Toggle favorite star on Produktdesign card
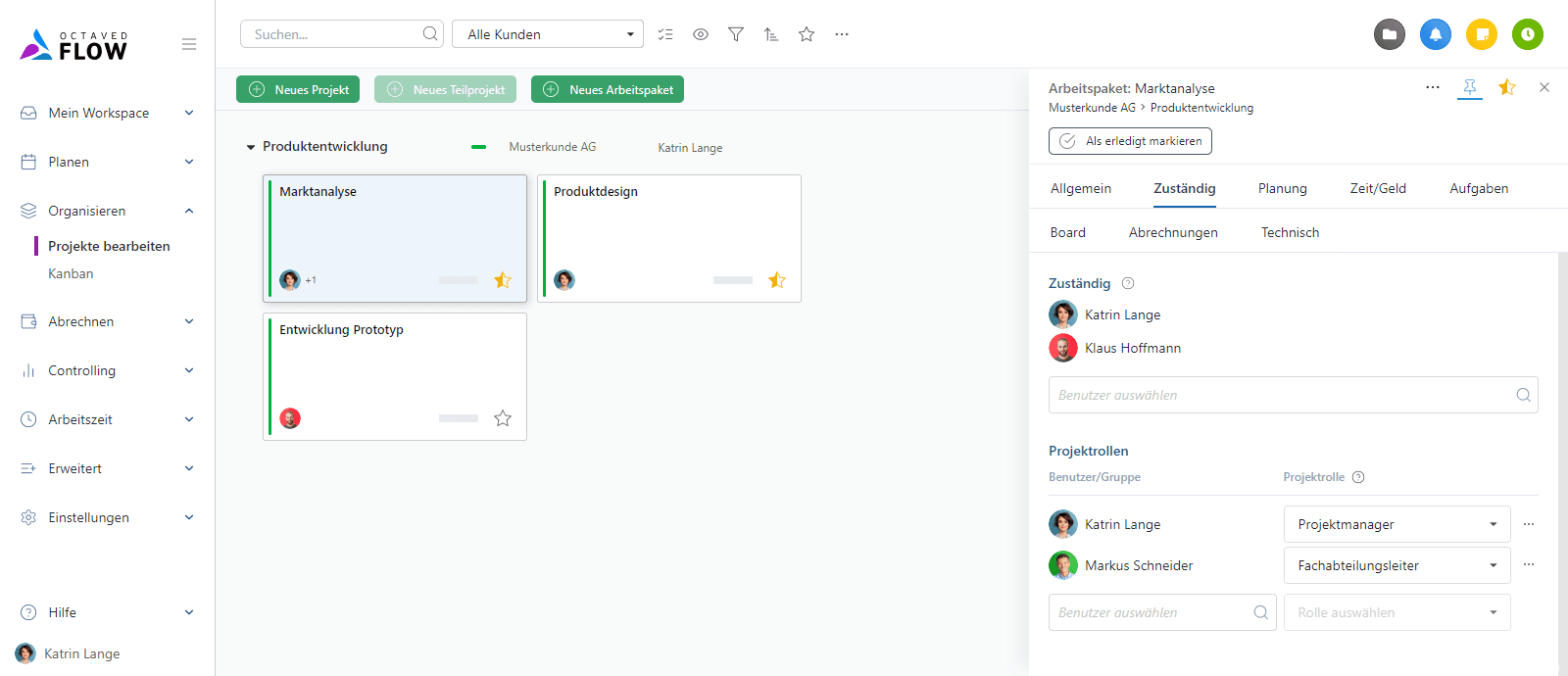Screen dimensions: 1568x676 [777, 280]
